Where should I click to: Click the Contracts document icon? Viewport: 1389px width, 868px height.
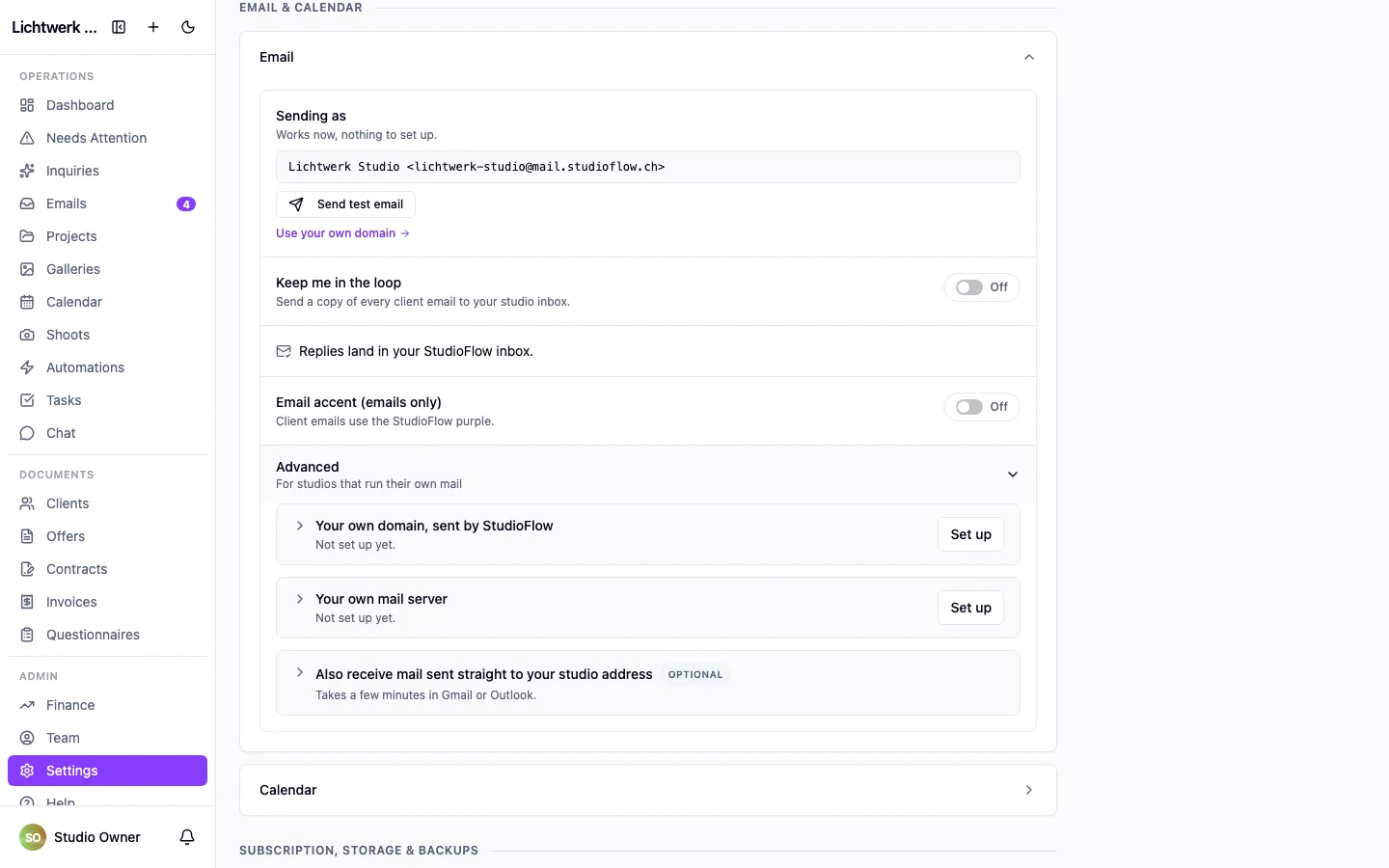tap(27, 569)
